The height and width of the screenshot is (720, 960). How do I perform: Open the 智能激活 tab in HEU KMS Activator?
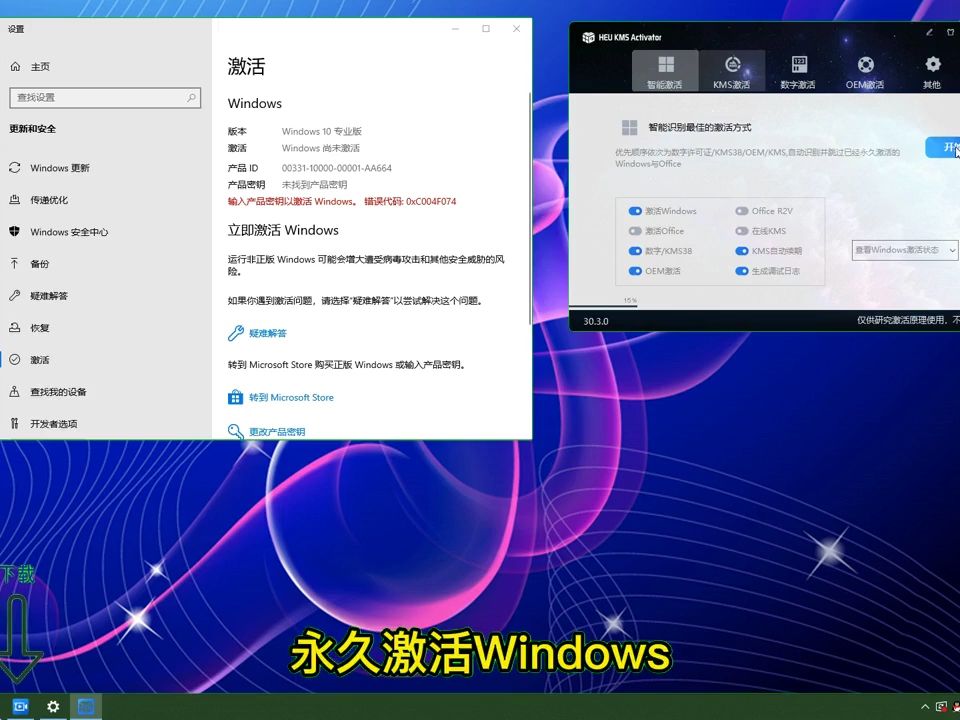click(665, 71)
